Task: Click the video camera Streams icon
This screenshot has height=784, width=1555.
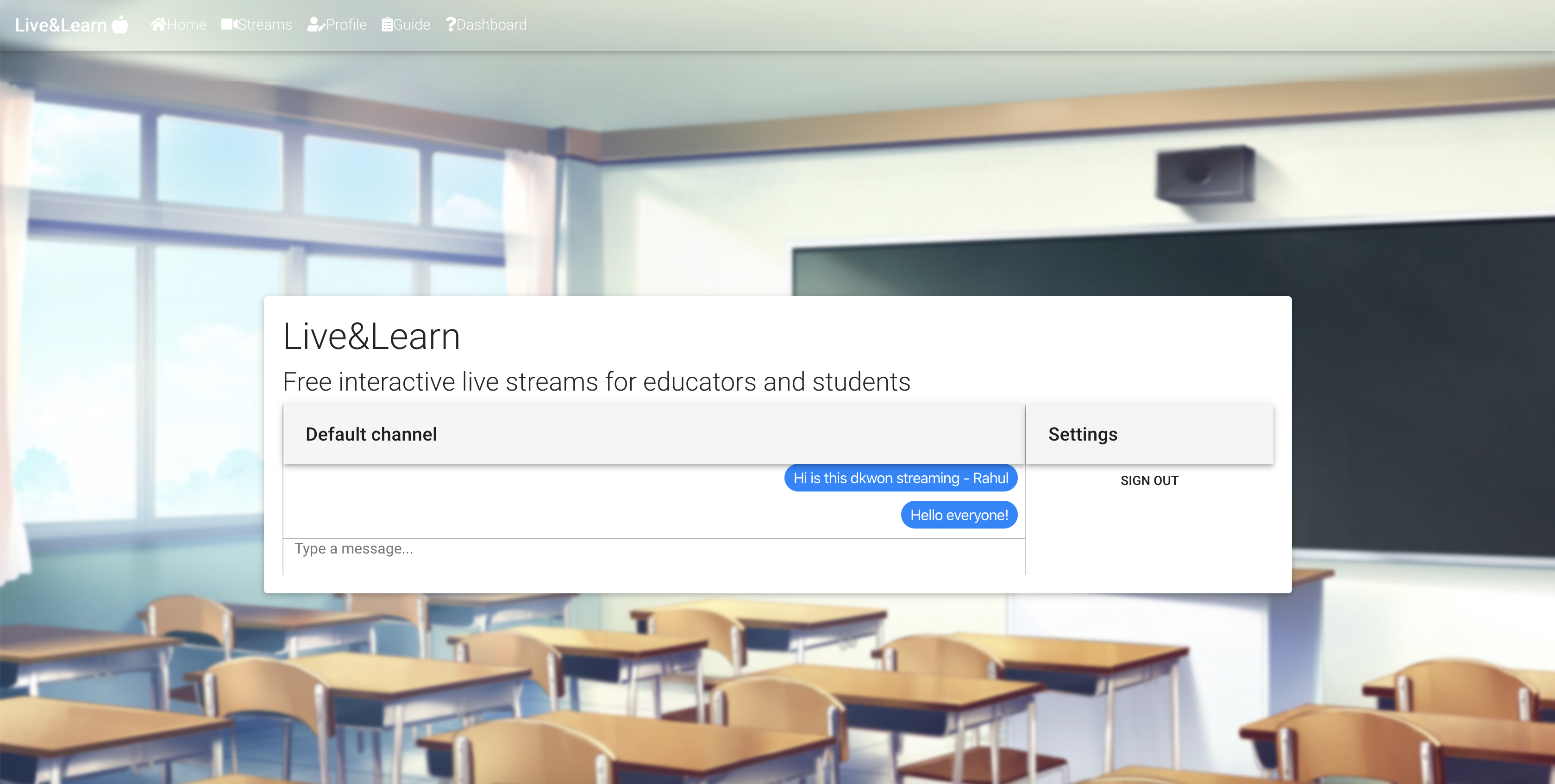Action: tap(229, 24)
